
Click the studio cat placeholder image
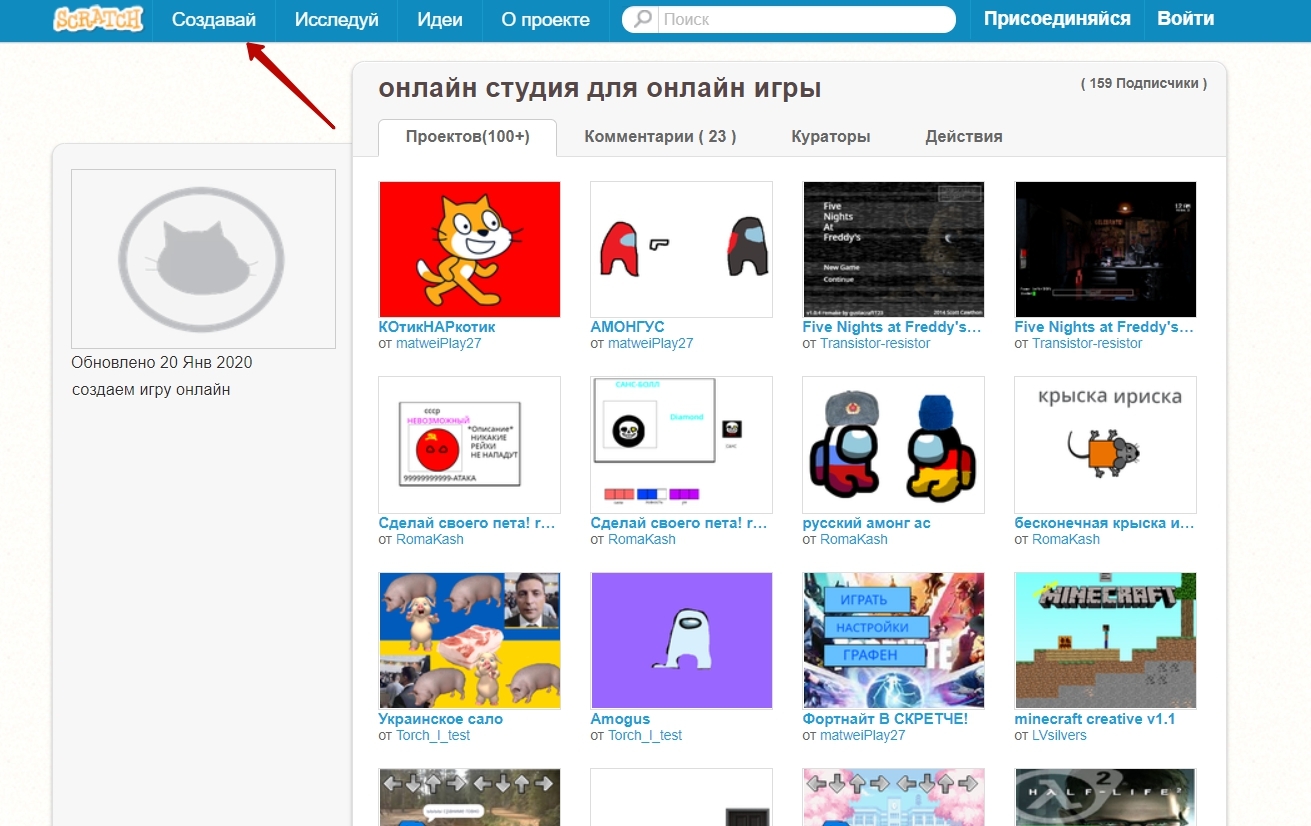point(203,259)
